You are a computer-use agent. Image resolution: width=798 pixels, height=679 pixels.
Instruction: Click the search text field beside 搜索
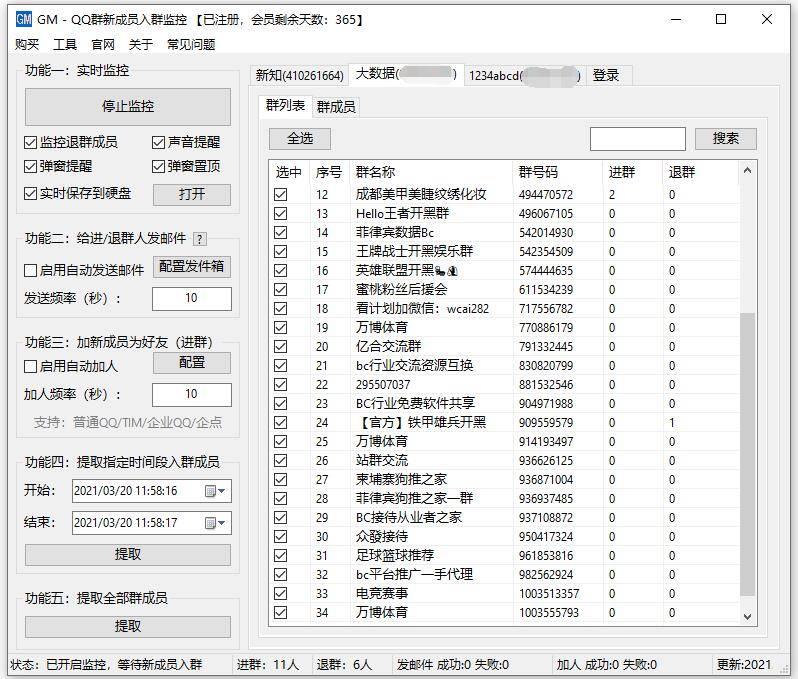click(x=637, y=139)
